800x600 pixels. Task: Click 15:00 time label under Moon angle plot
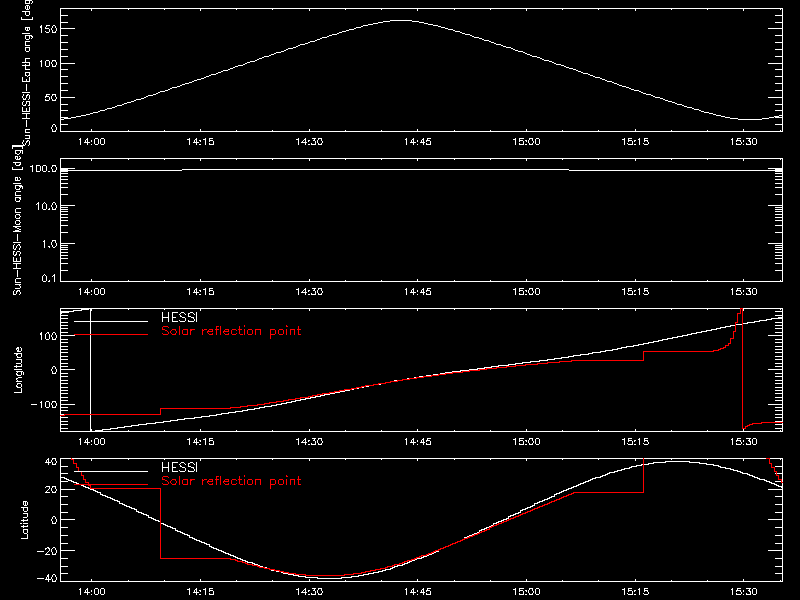526,292
